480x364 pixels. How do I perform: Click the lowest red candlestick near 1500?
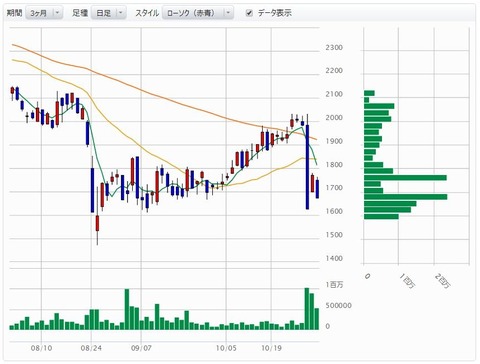pos(97,223)
